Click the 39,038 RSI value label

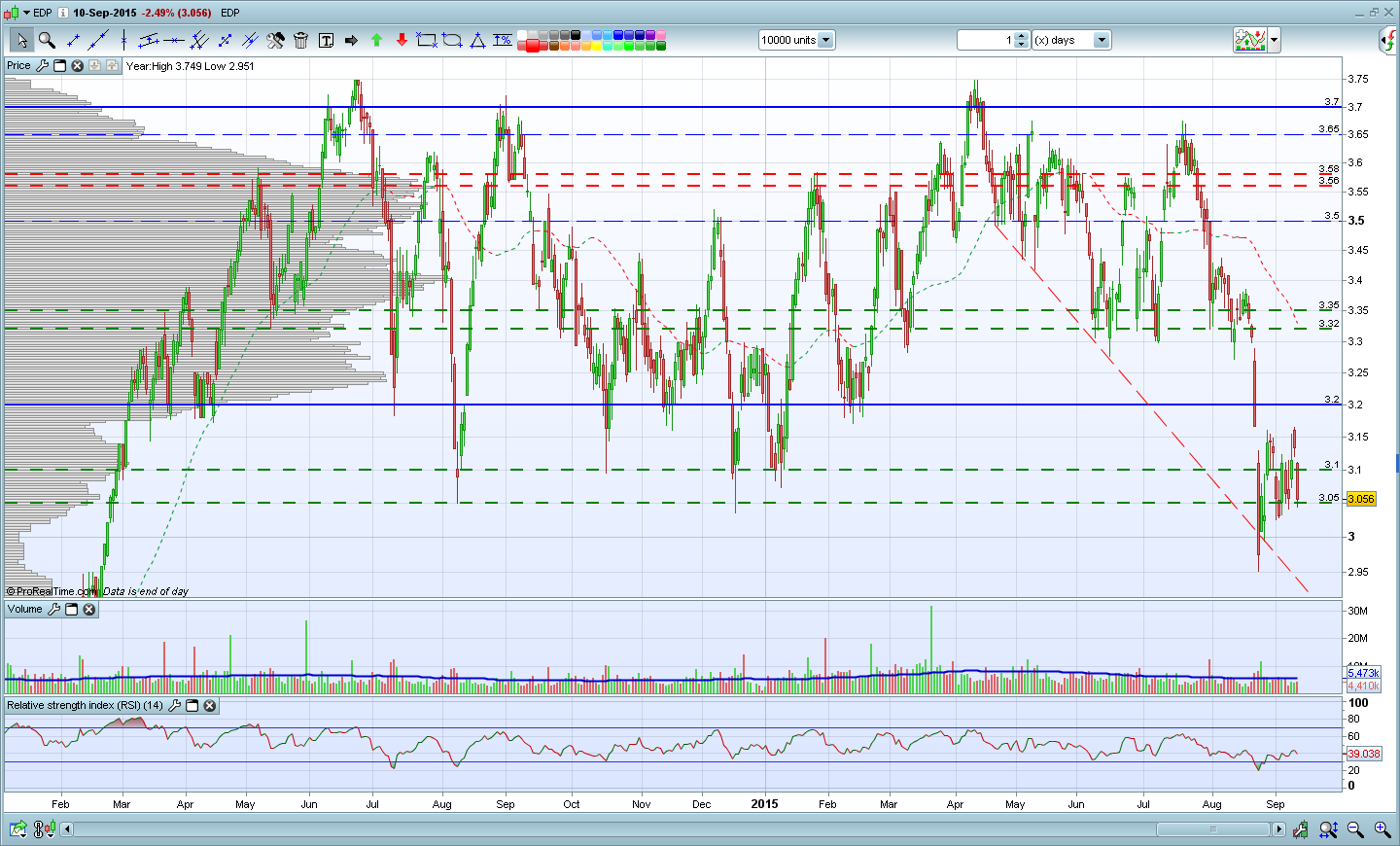1364,754
